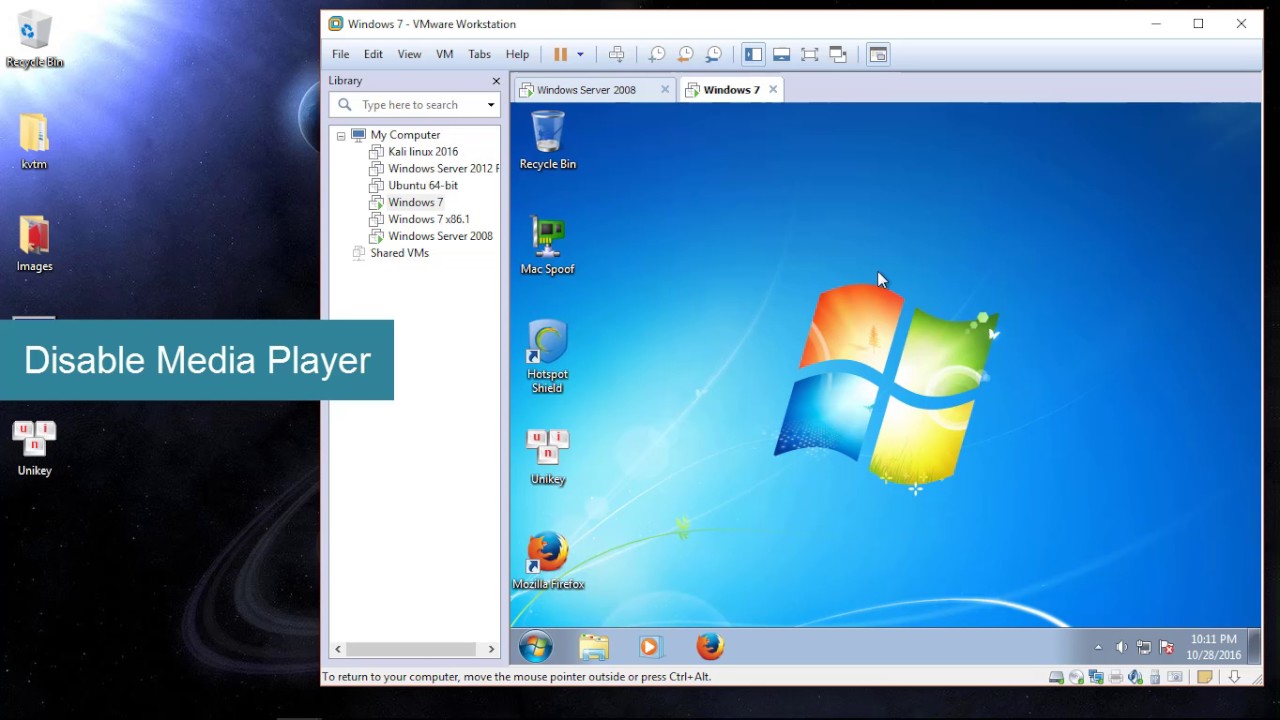Select Ubuntu 64-bit in the library
1280x720 pixels.
[414, 186]
